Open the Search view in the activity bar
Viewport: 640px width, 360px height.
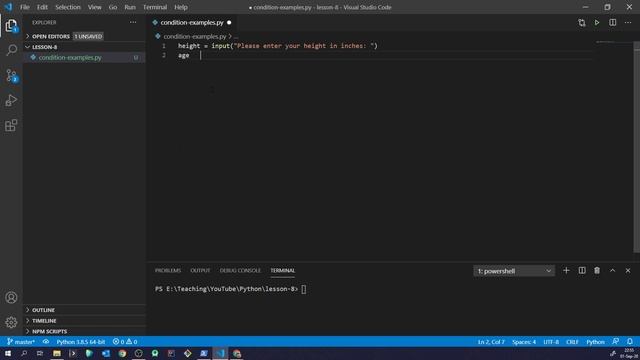pos(11,50)
